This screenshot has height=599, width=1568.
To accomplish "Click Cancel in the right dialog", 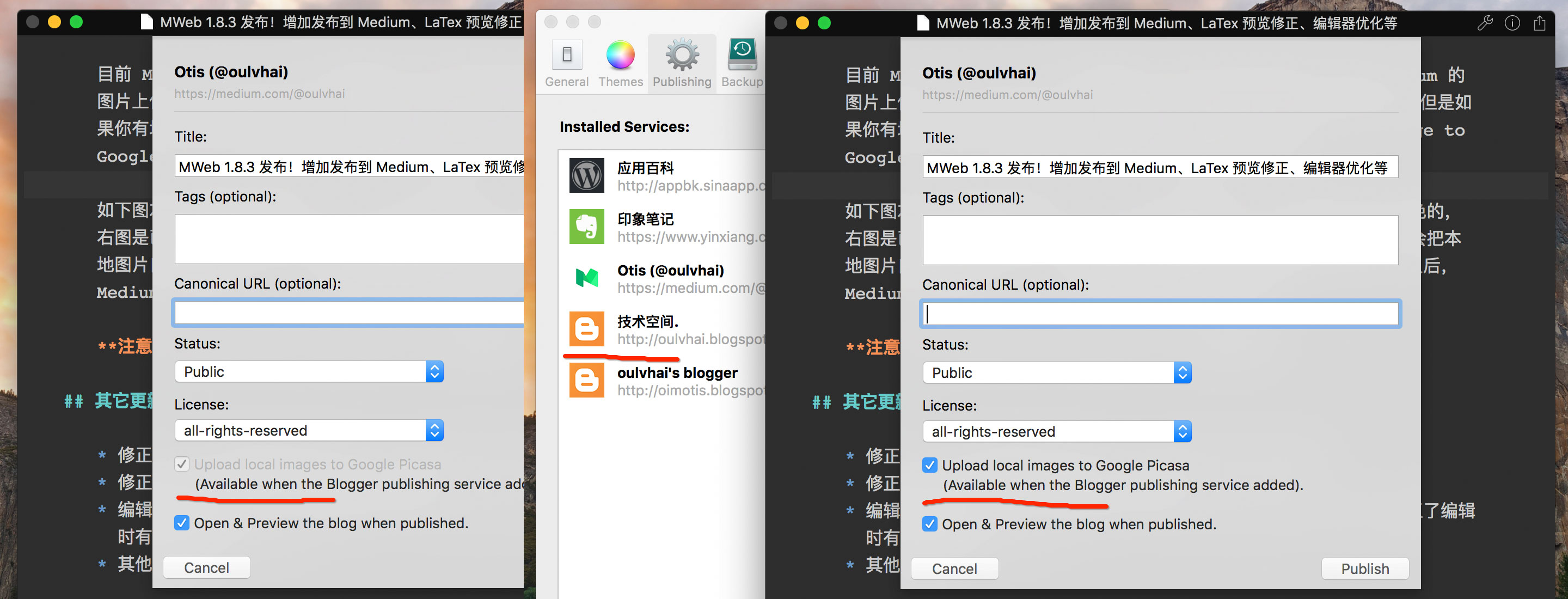I will coord(954,569).
